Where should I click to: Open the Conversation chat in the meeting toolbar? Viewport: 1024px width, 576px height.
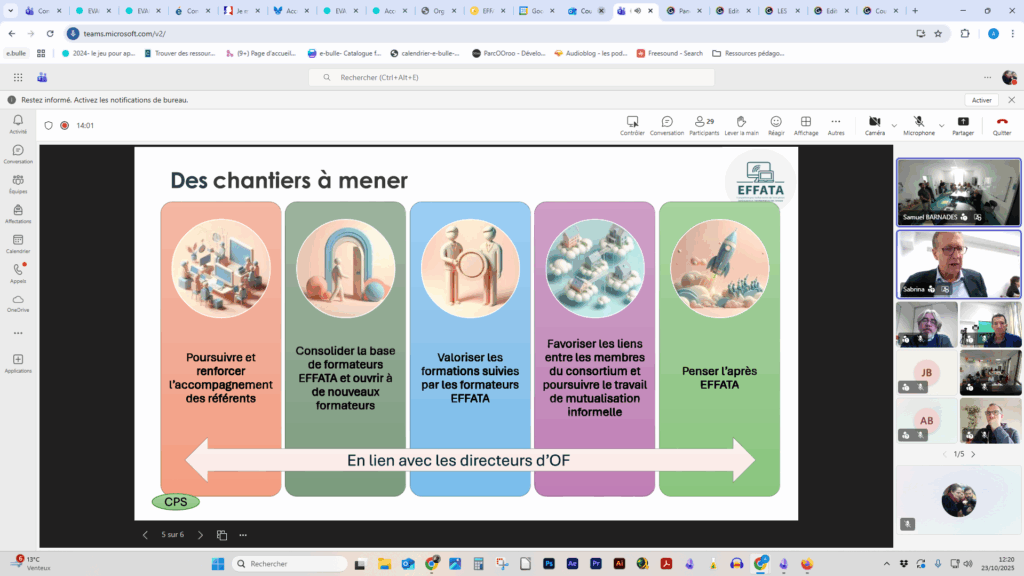[x=667, y=122]
